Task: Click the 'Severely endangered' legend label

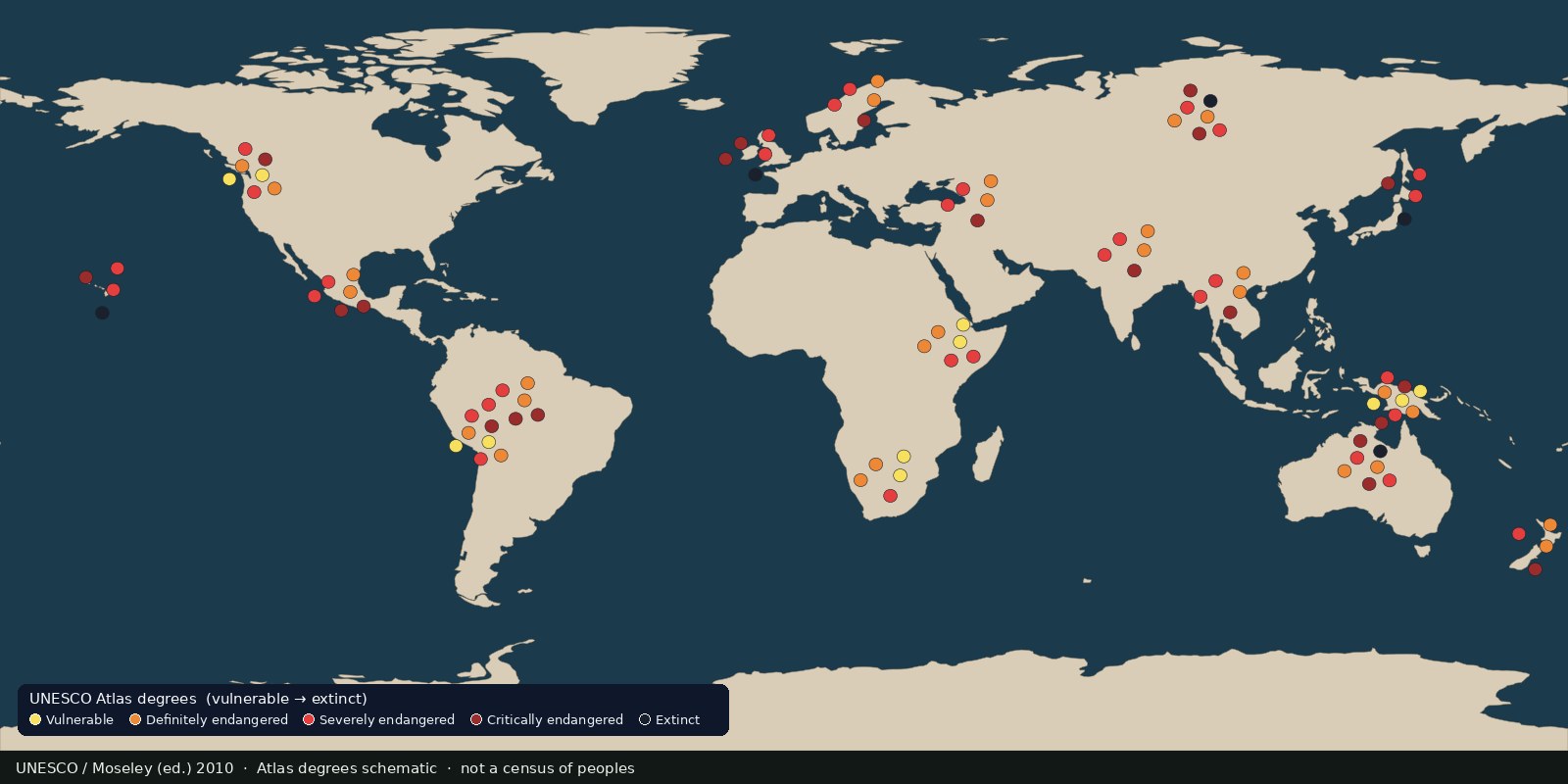Action: click(387, 719)
